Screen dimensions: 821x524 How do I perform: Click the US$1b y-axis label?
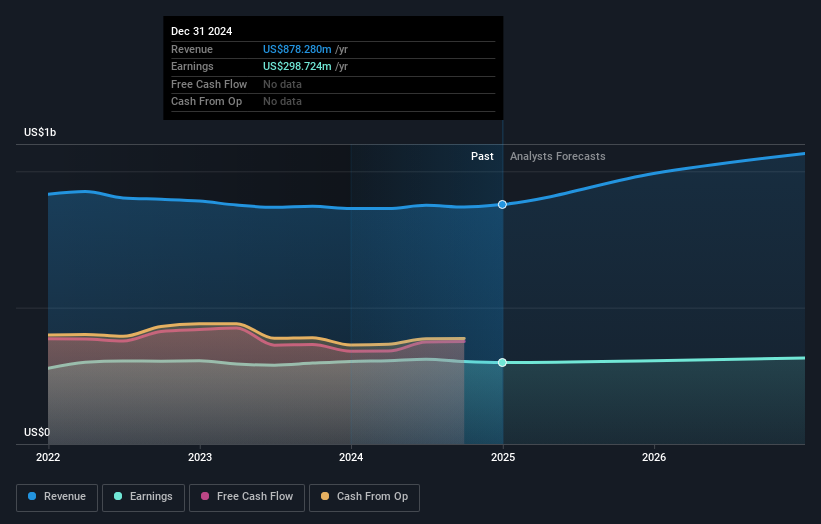point(40,132)
